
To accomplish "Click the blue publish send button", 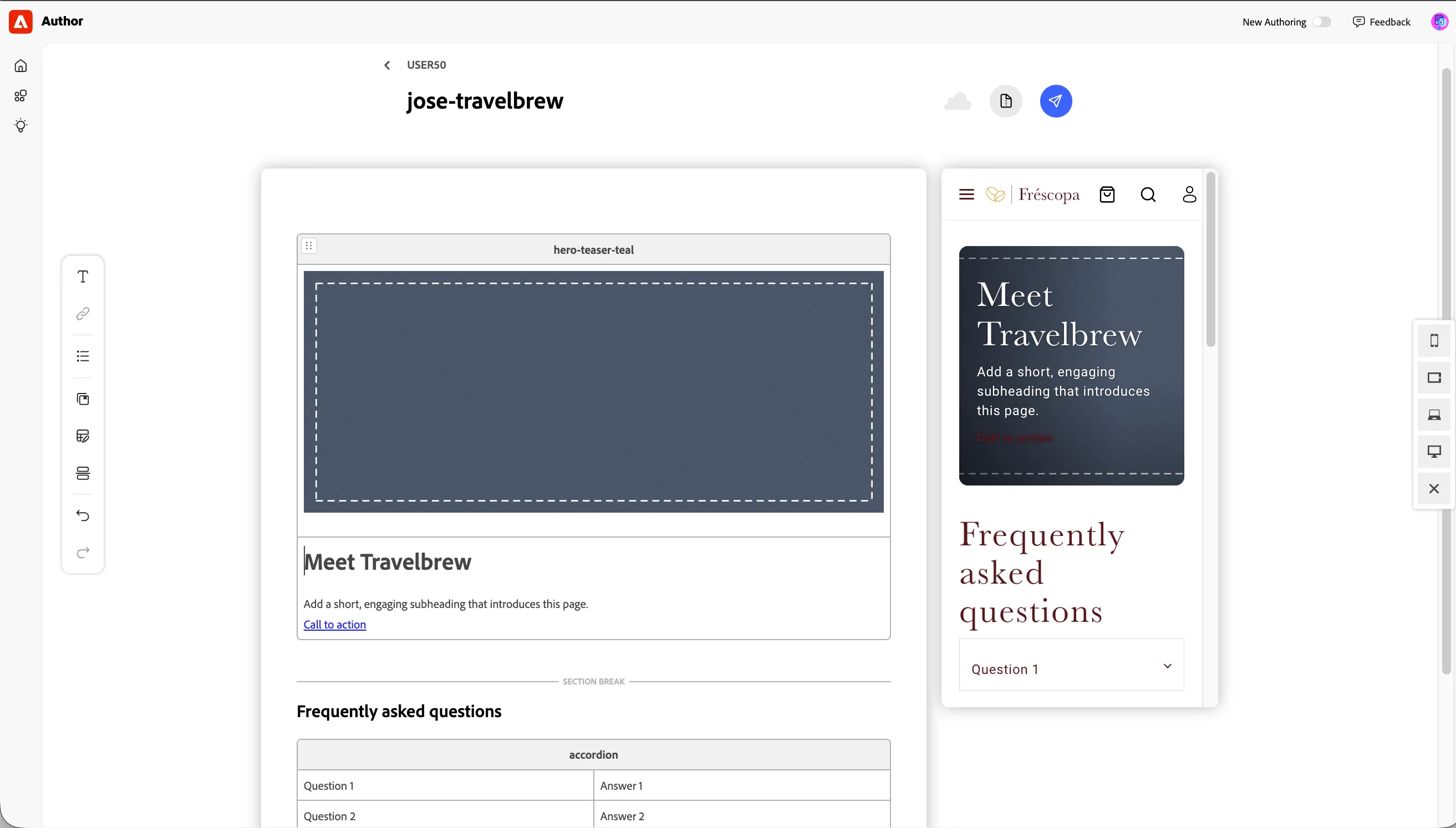I will (x=1056, y=101).
